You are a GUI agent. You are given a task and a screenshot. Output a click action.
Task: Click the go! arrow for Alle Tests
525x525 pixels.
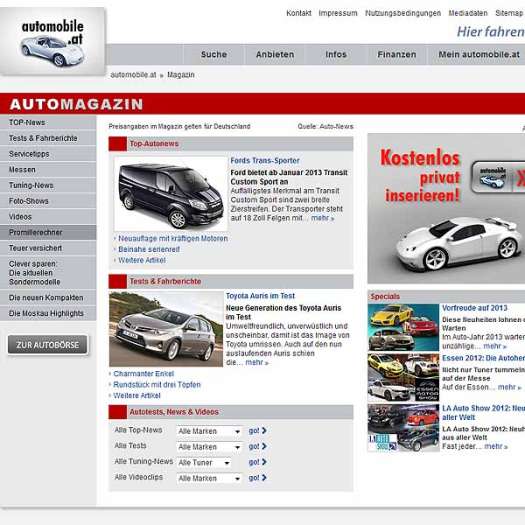tap(257, 446)
